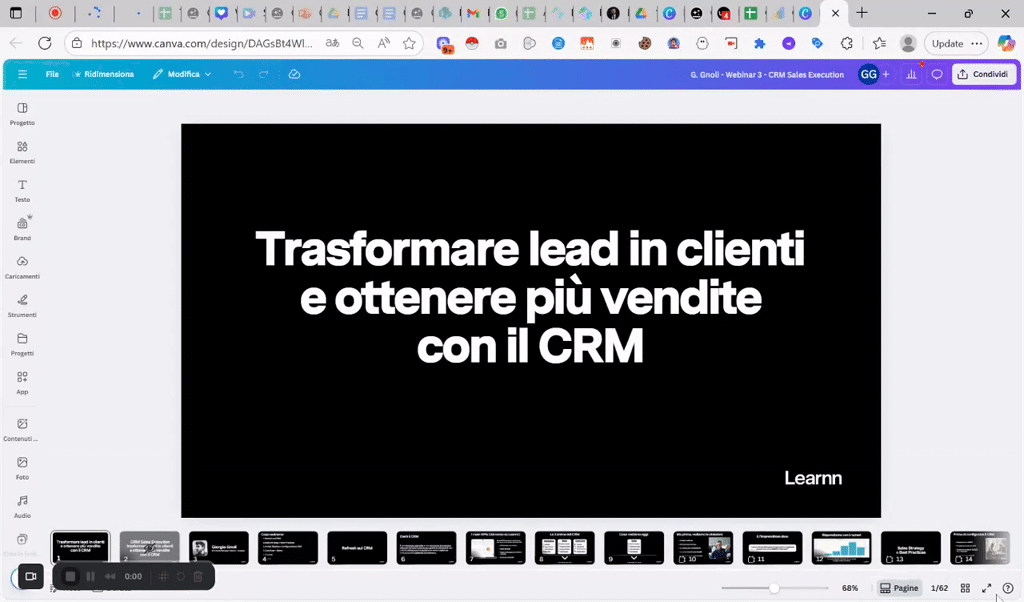Open the Strumenti drawing tools panel
1024x602 pixels.
coord(22,306)
